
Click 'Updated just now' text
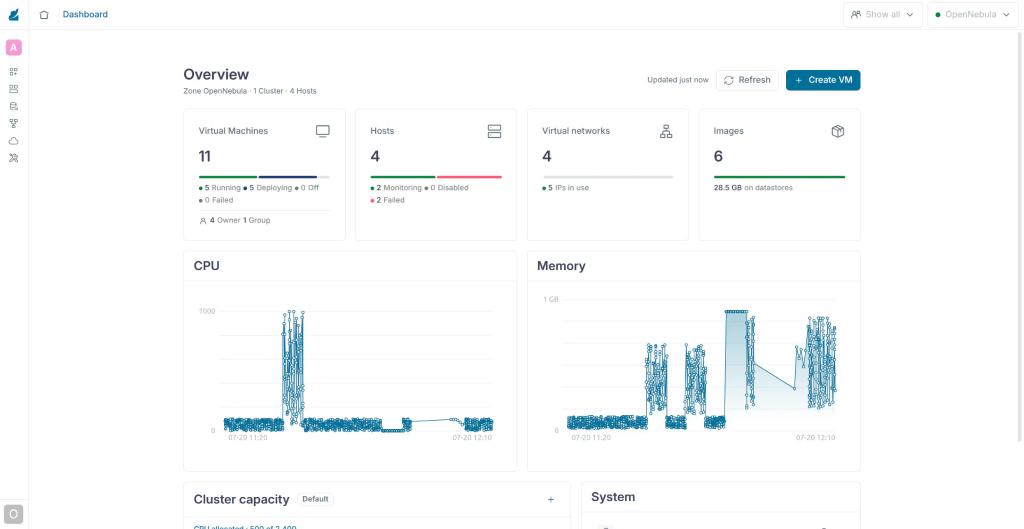(678, 80)
